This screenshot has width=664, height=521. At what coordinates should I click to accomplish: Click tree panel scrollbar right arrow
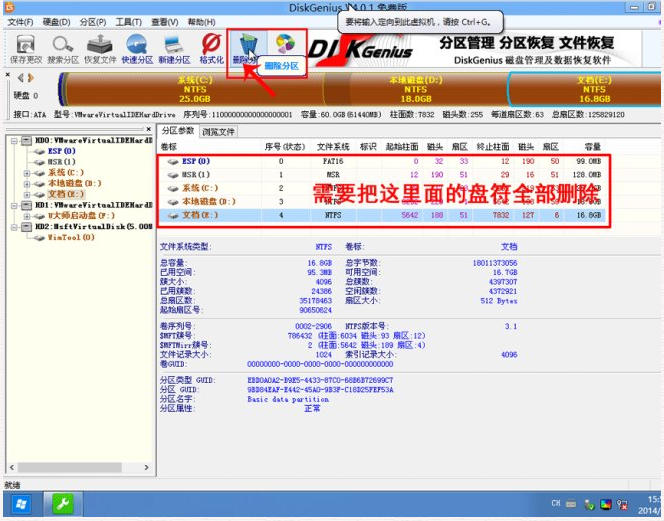[x=147, y=467]
